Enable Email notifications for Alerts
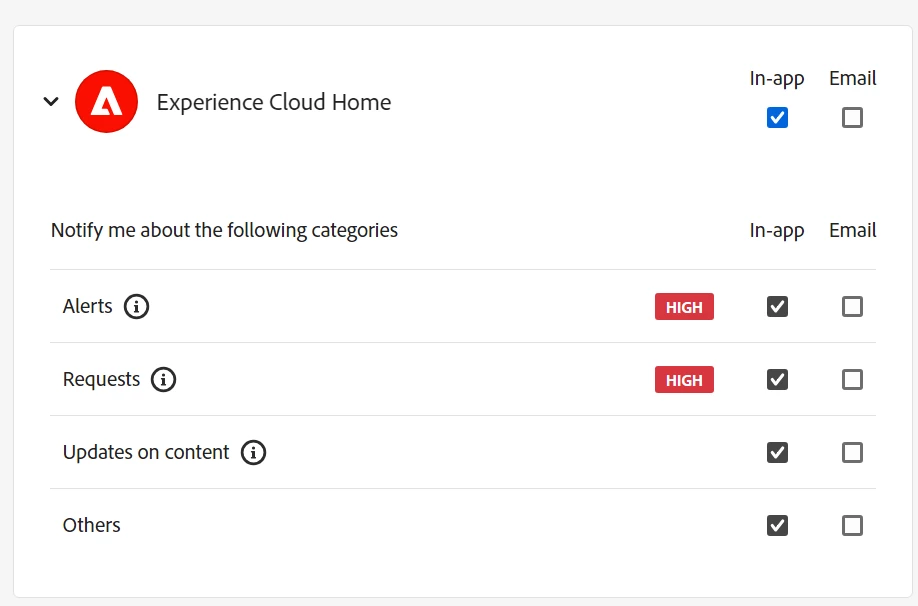This screenshot has height=606, width=918. click(x=852, y=307)
